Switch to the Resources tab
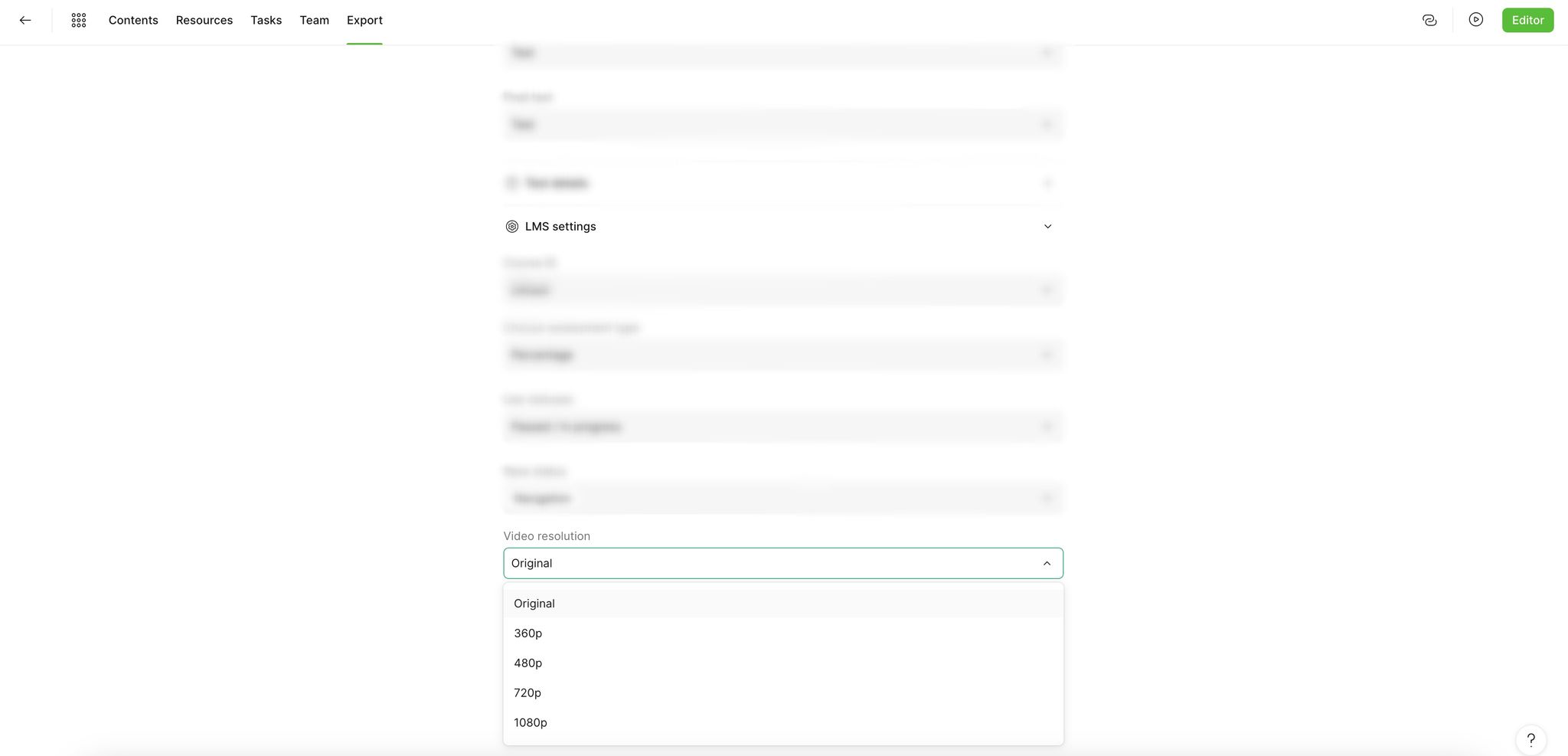Image resolution: width=1568 pixels, height=756 pixels. 204,21
